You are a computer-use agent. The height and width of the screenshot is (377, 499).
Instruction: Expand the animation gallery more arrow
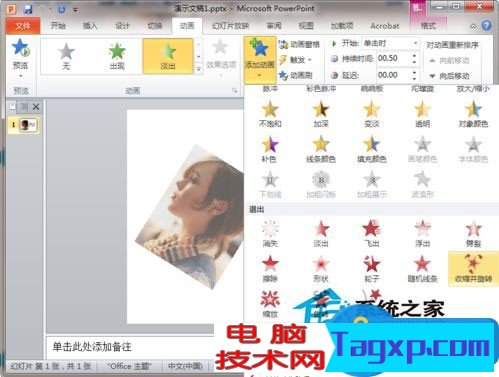(x=198, y=69)
